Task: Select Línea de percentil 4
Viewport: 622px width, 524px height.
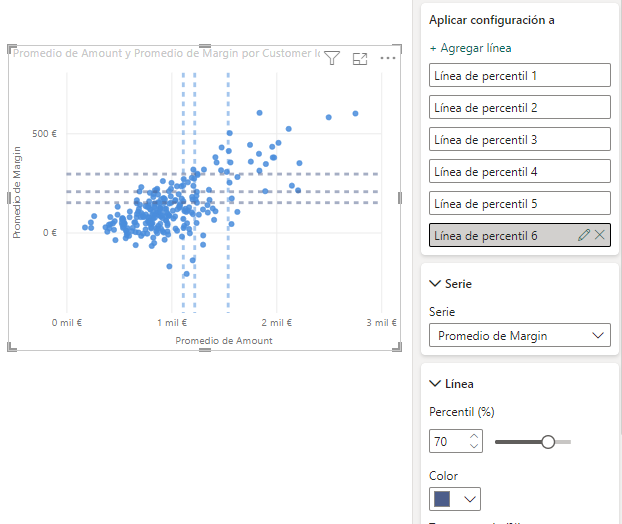Action: [519, 172]
